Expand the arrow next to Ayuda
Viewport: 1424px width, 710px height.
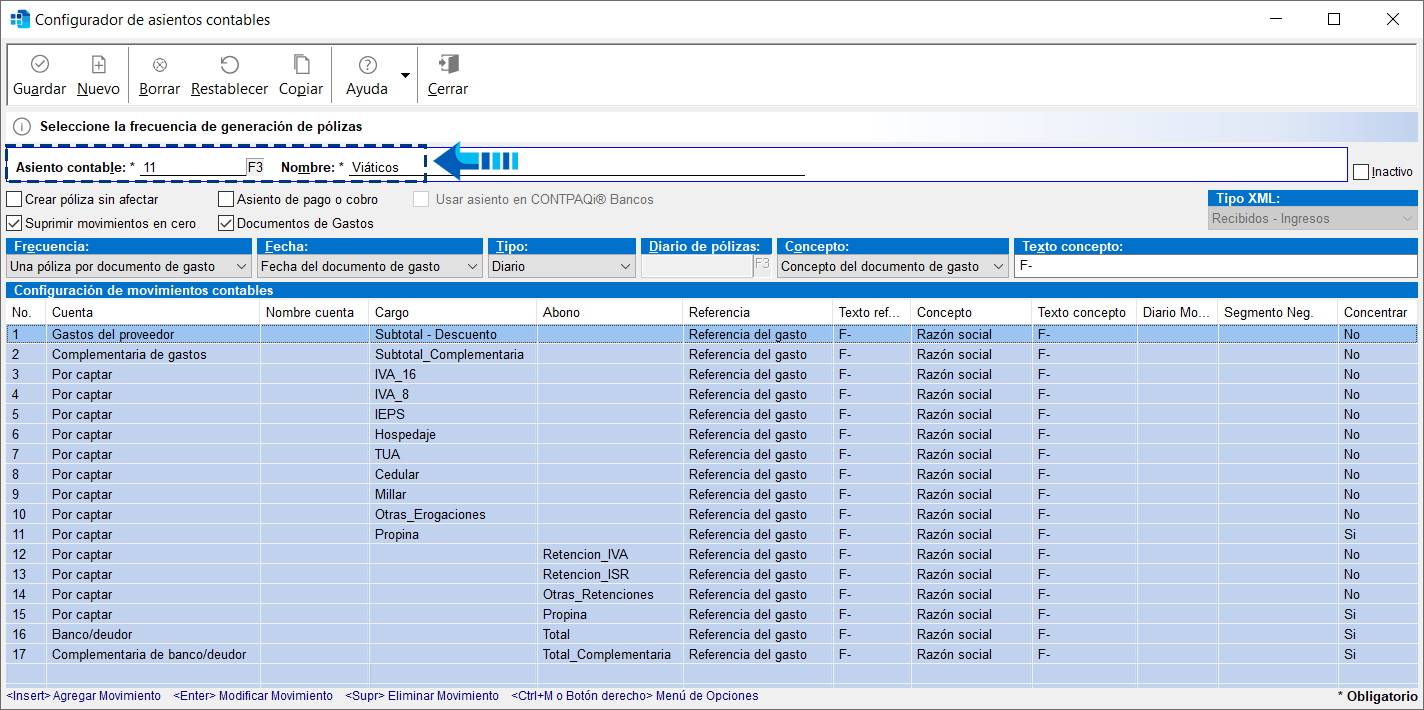tap(405, 75)
